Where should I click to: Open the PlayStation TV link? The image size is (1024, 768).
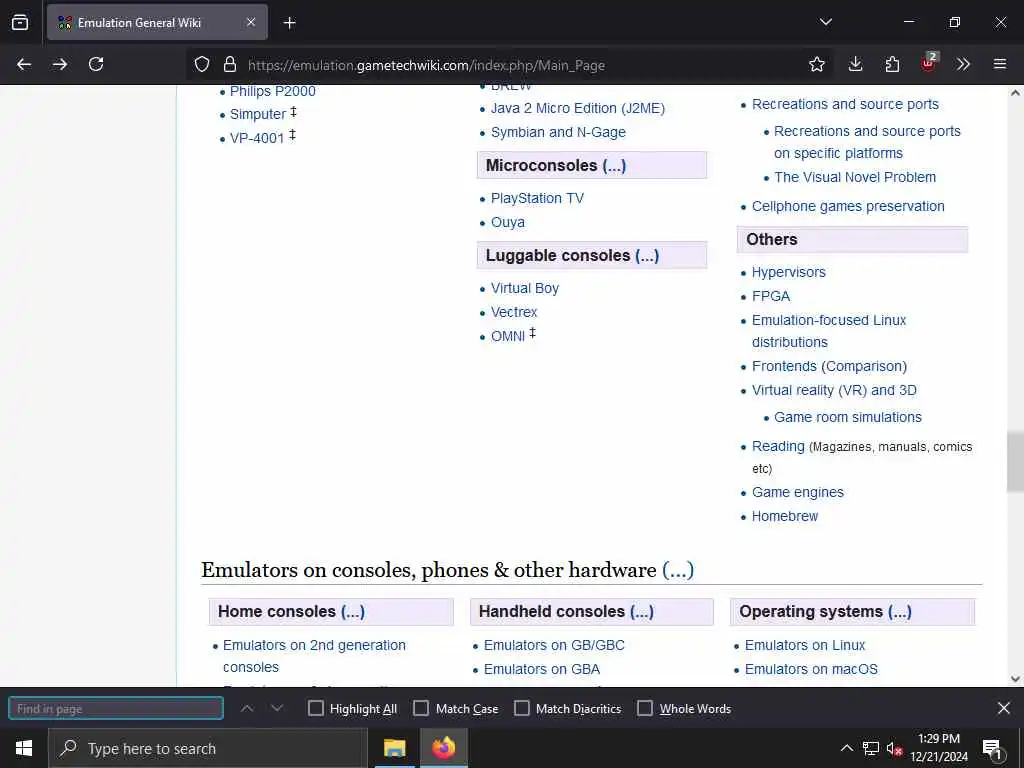coord(537,199)
